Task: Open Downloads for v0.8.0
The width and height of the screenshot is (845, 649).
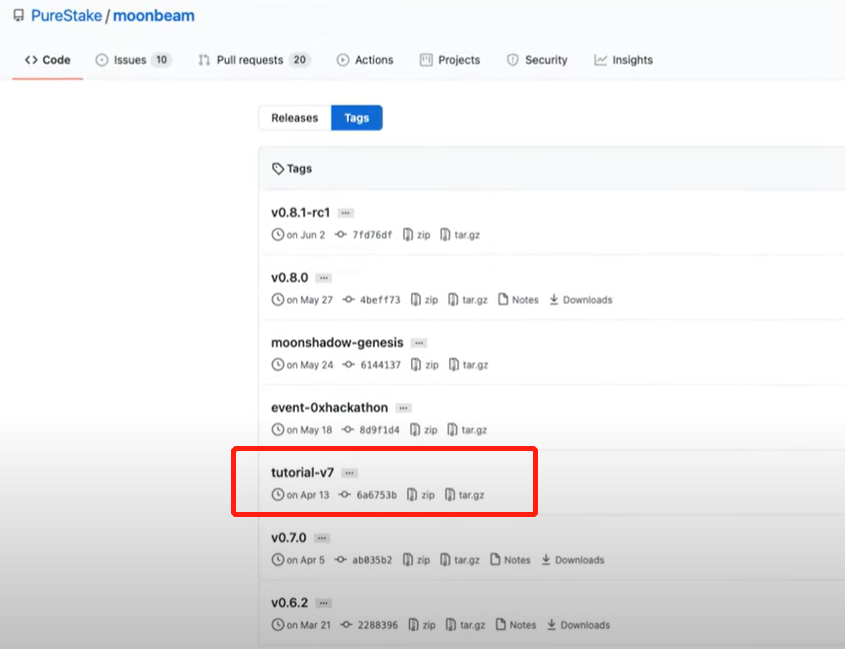Action: 581,300
